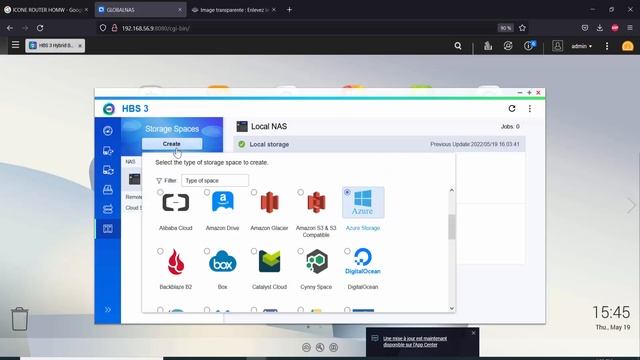Open the Services sidebar icon
The width and height of the screenshot is (640, 360).
pos(108,209)
